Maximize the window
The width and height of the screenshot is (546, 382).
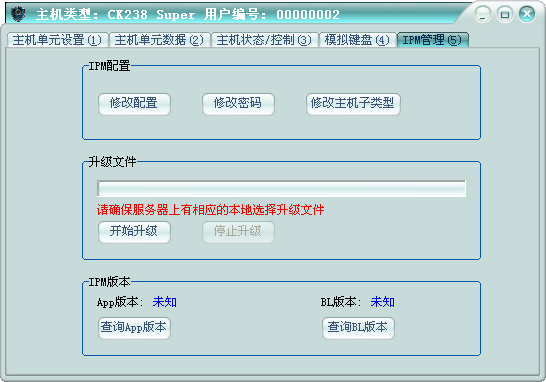click(x=505, y=15)
